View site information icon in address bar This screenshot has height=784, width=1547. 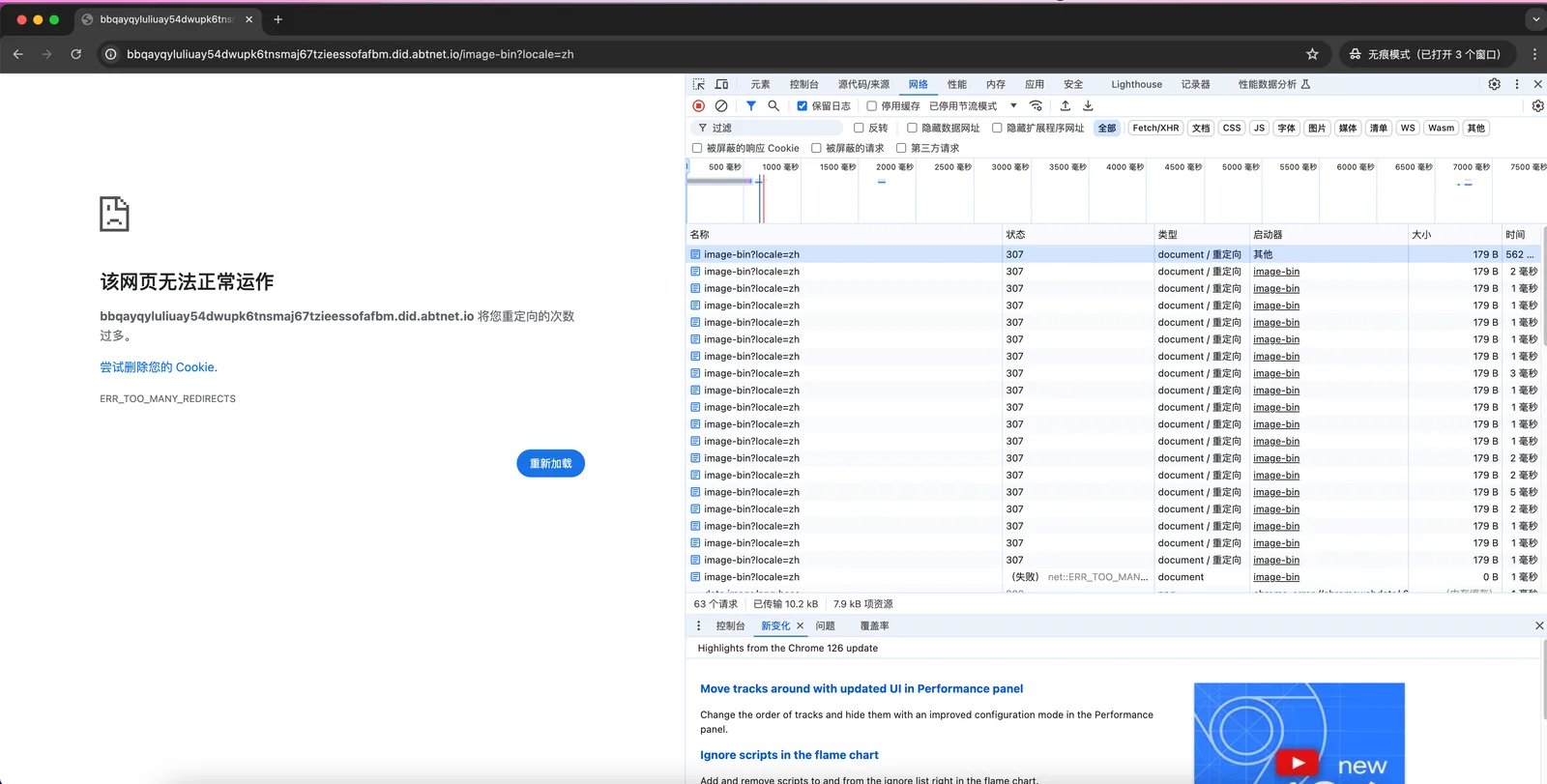111,54
